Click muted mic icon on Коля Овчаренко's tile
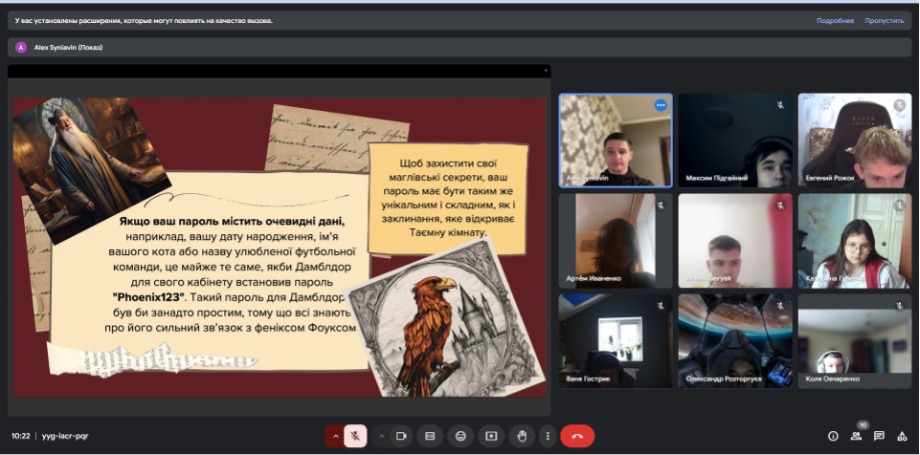 point(899,306)
